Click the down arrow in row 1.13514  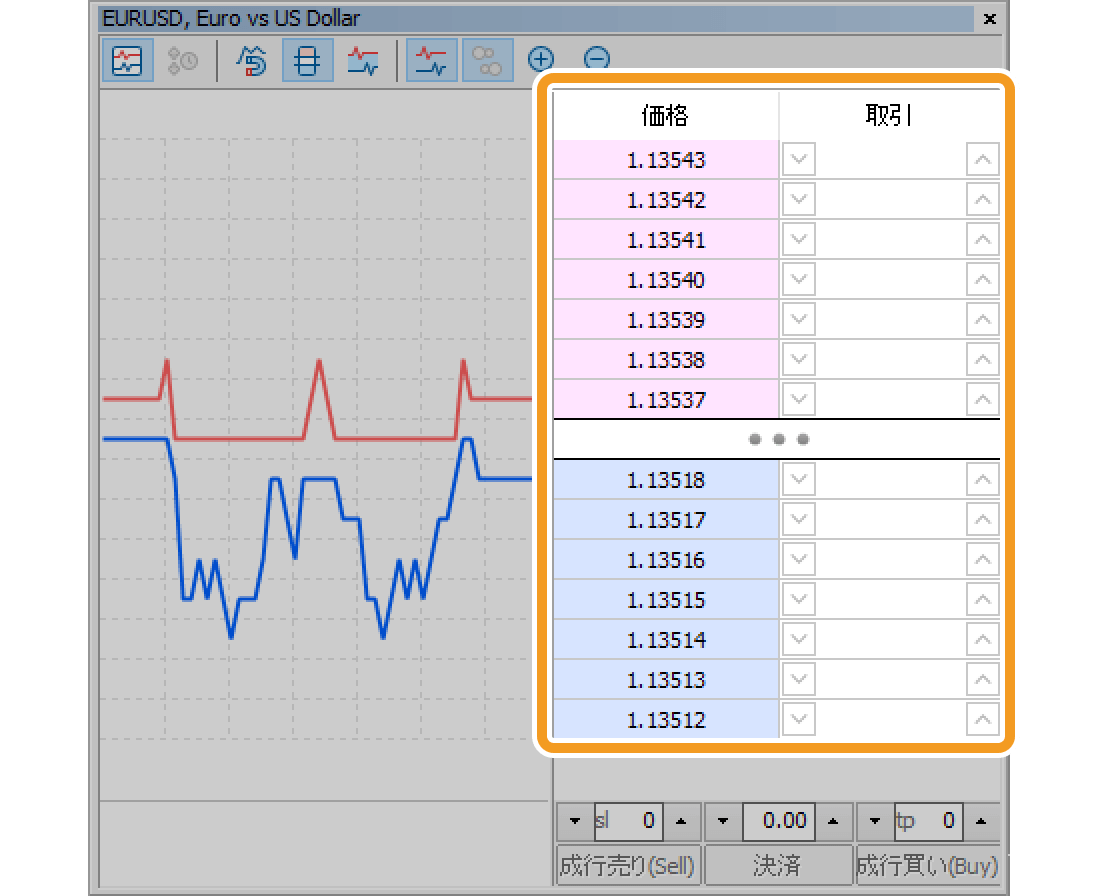798,639
